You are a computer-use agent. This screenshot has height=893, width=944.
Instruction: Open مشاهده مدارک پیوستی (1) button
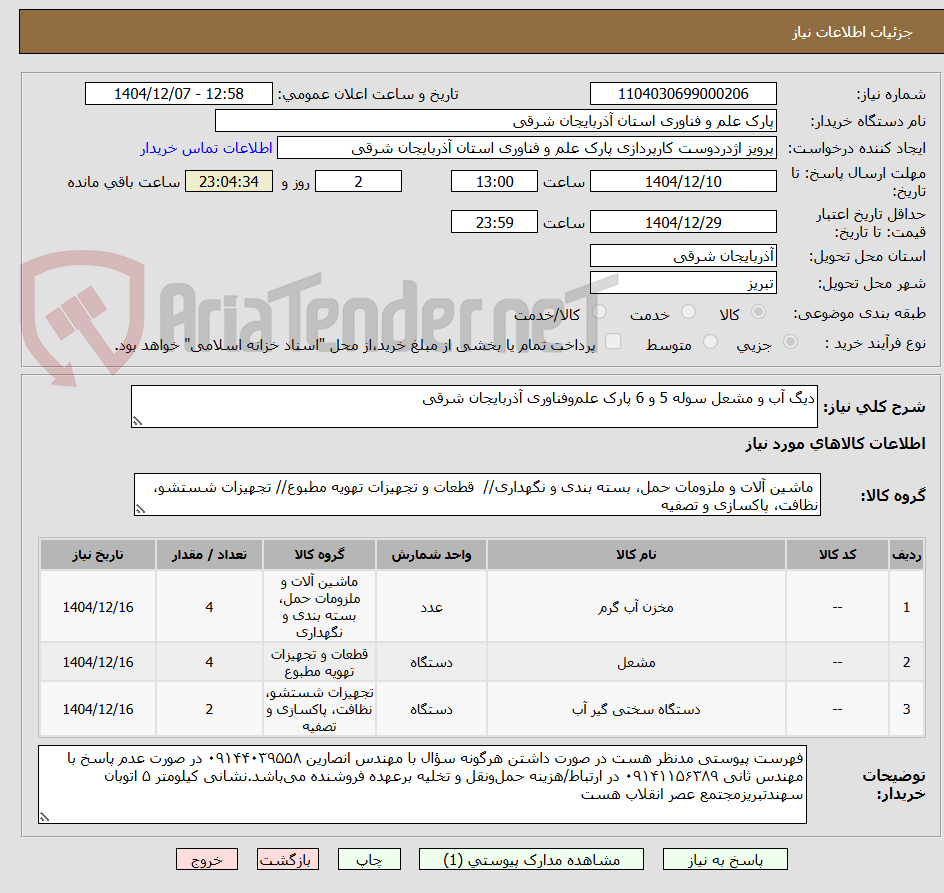[531, 859]
